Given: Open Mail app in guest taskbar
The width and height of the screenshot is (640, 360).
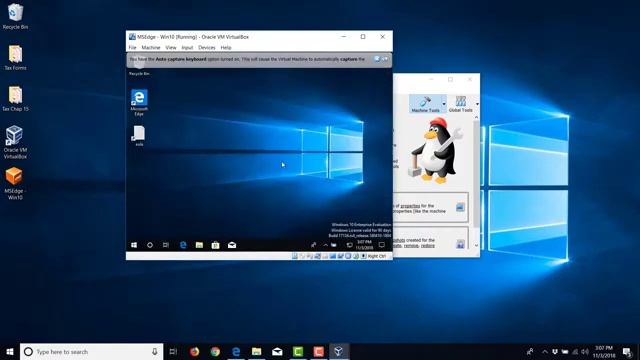Looking at the screenshot, I should [232, 245].
